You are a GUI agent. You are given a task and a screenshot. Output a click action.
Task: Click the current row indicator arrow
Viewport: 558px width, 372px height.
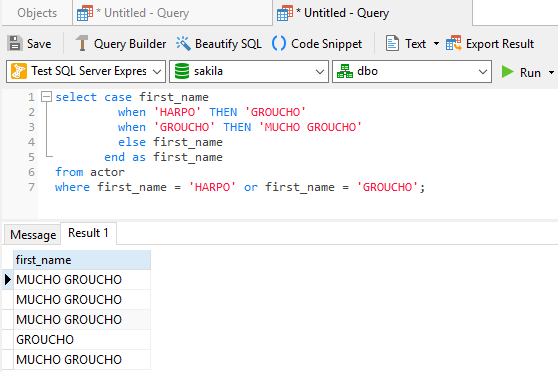[7, 279]
